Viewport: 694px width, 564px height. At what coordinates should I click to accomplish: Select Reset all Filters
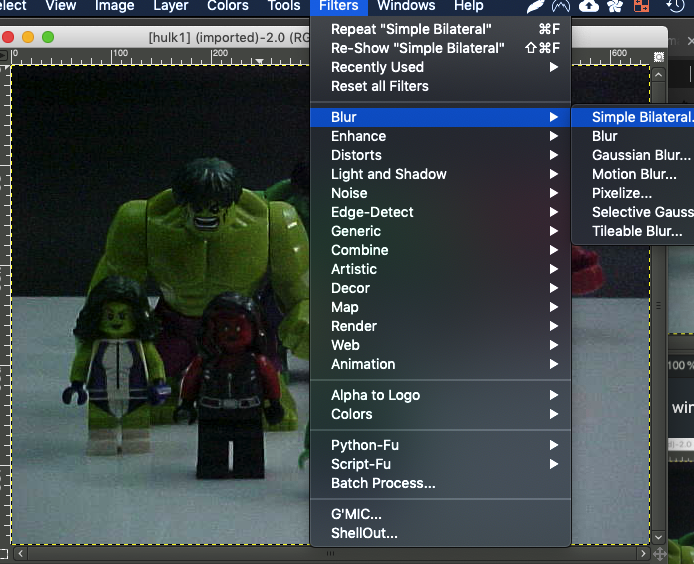click(x=440, y=86)
